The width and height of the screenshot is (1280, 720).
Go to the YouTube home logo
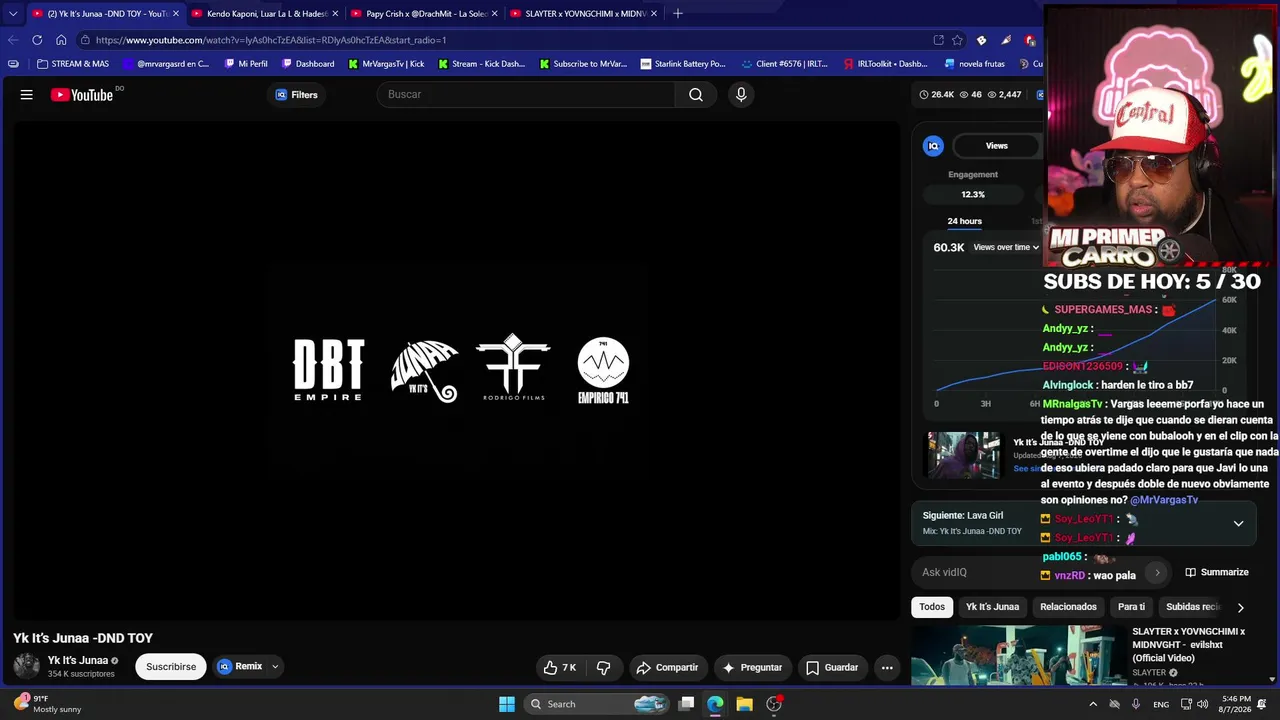coord(82,95)
